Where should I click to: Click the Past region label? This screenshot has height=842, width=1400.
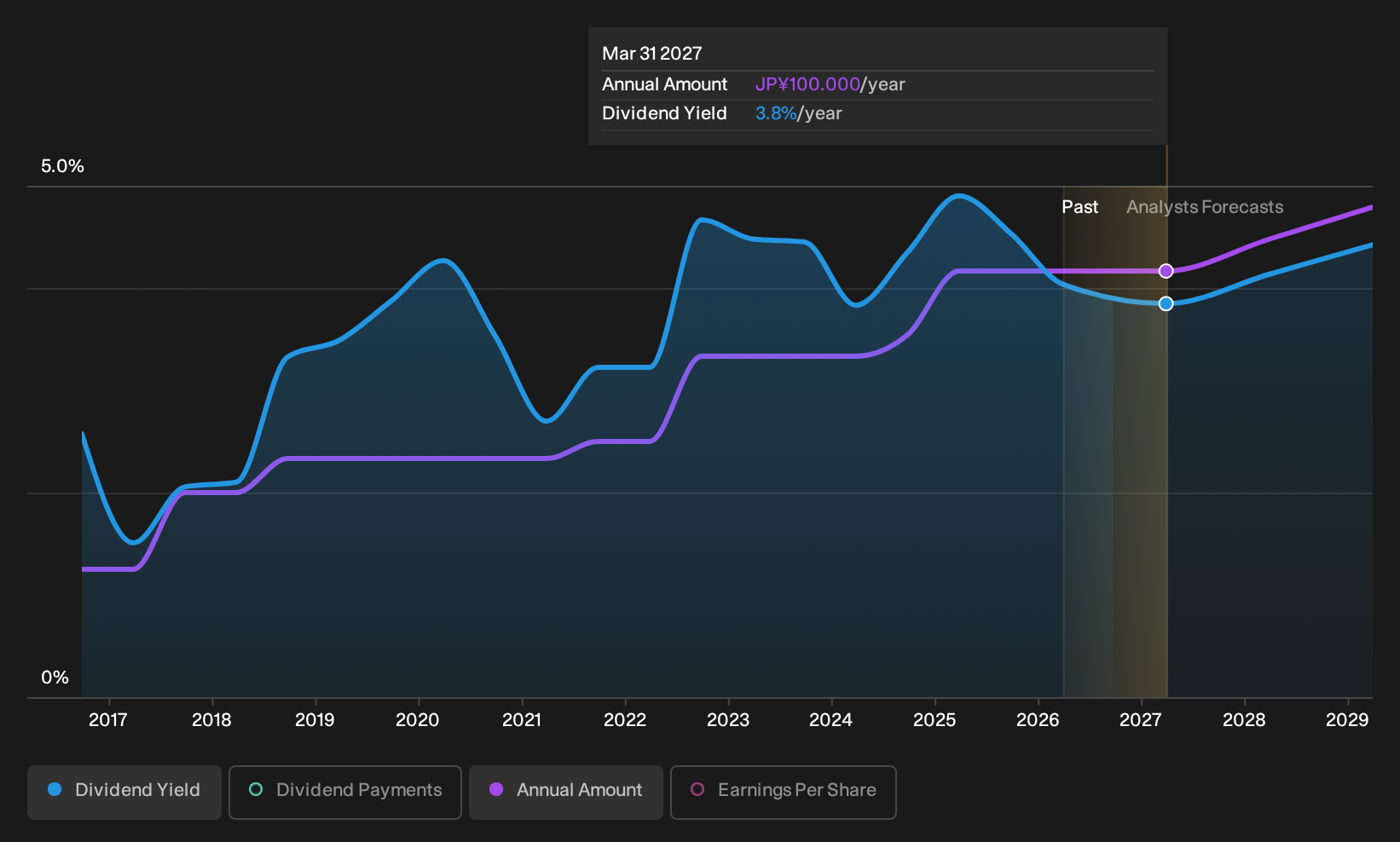coord(1079,207)
